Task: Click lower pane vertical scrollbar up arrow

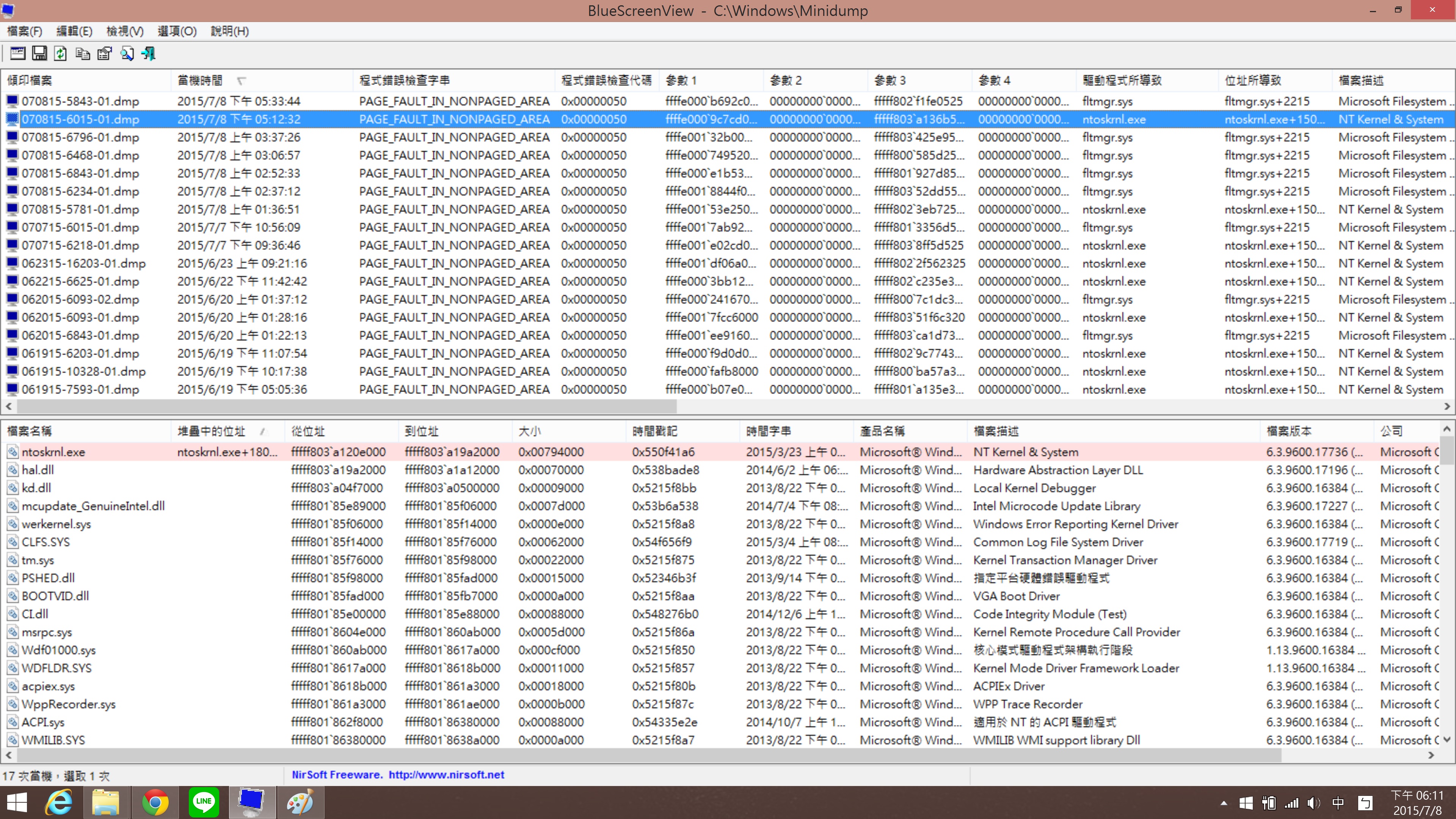Action: pyautogui.click(x=1447, y=429)
